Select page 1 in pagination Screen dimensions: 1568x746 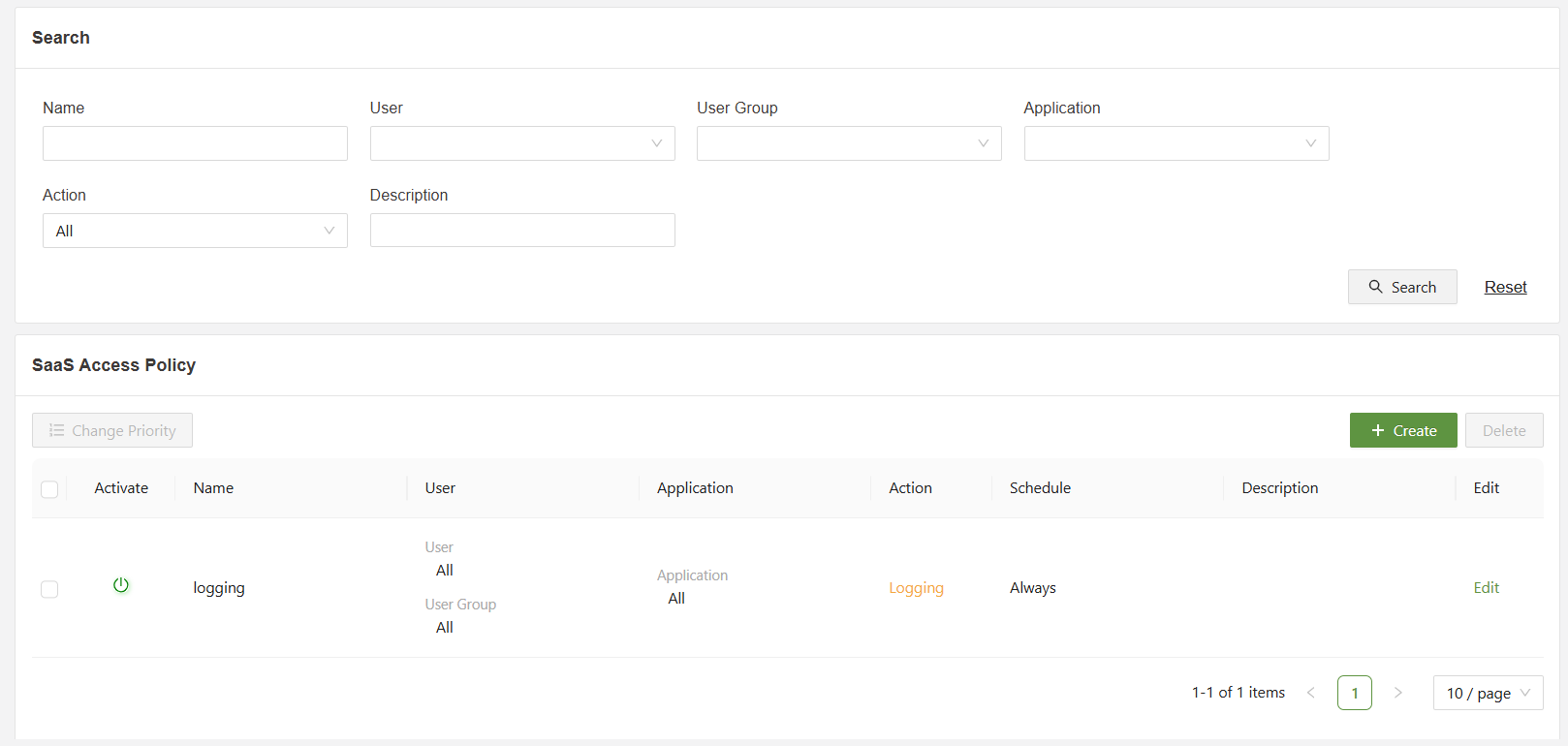pos(1354,693)
